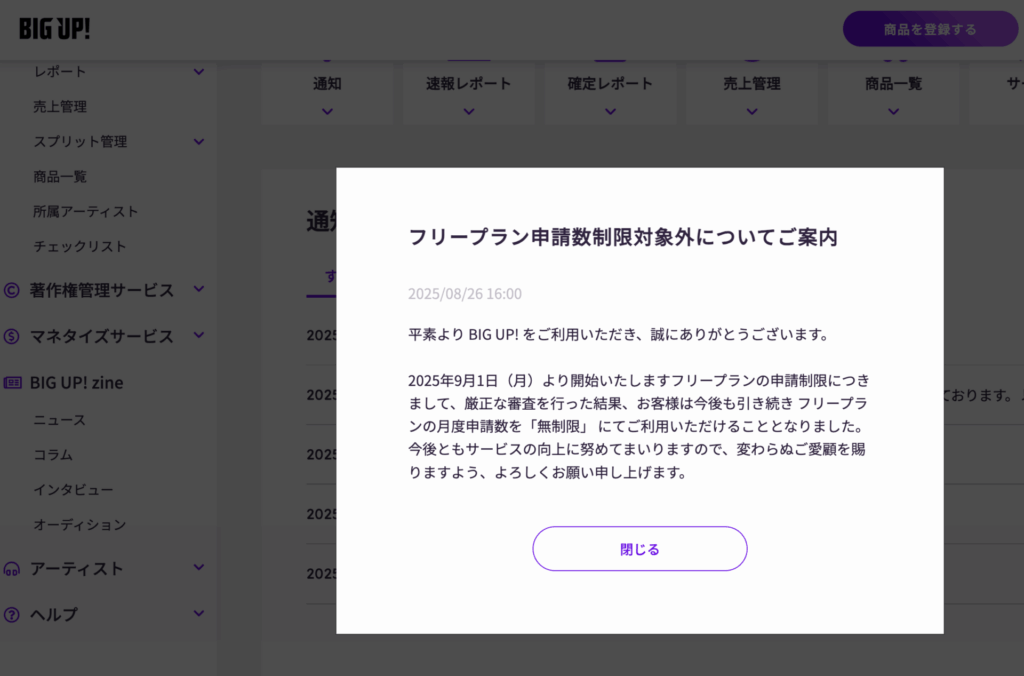Open the 速報レポート top tab
Screen dimensions: 1024x676
click(468, 85)
